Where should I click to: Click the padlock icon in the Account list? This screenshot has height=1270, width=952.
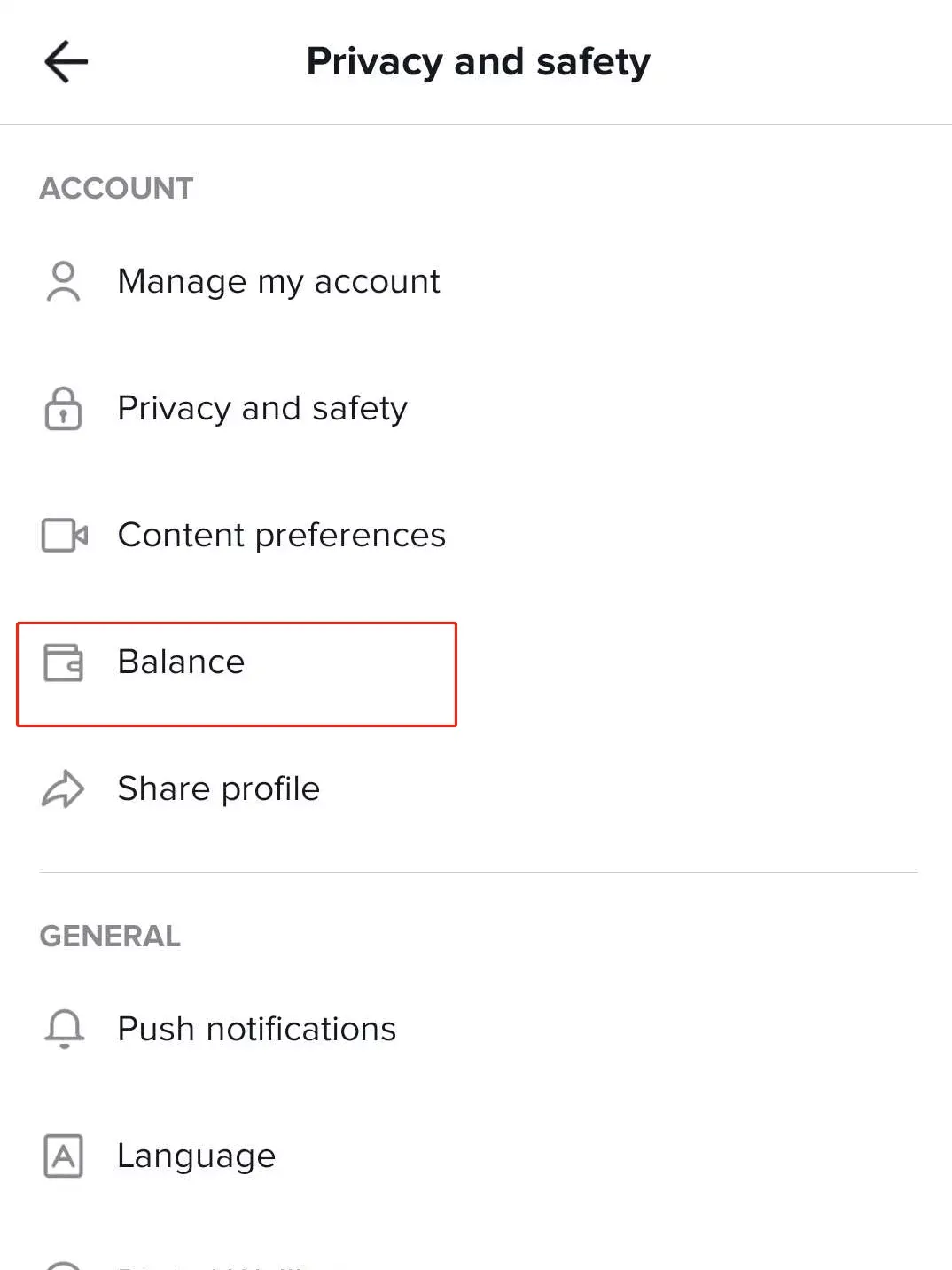63,409
